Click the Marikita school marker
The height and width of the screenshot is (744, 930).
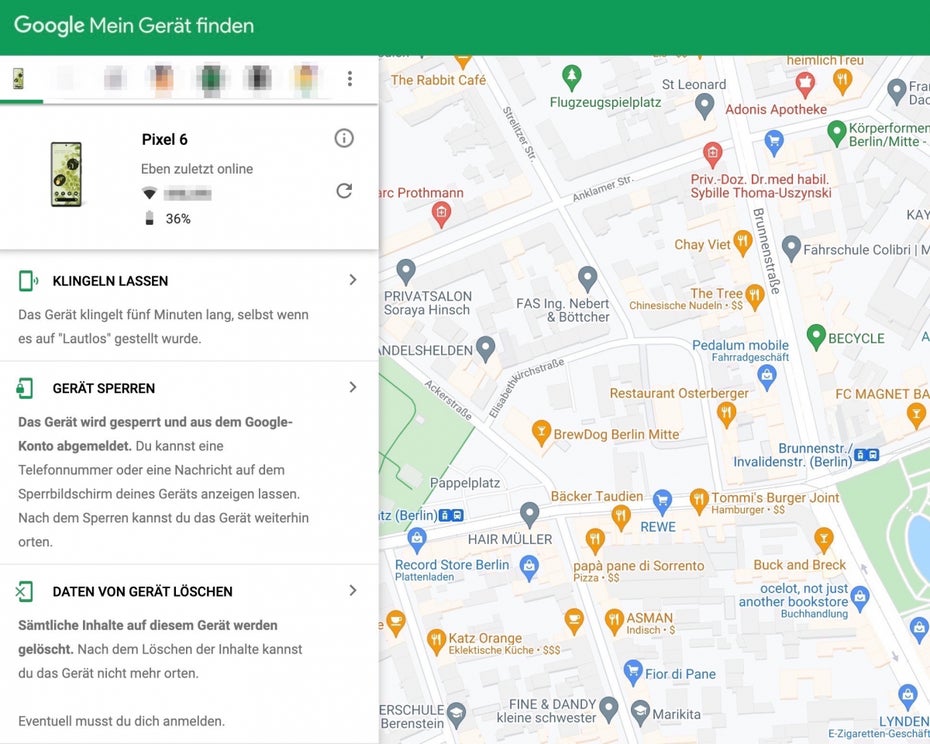(x=640, y=713)
